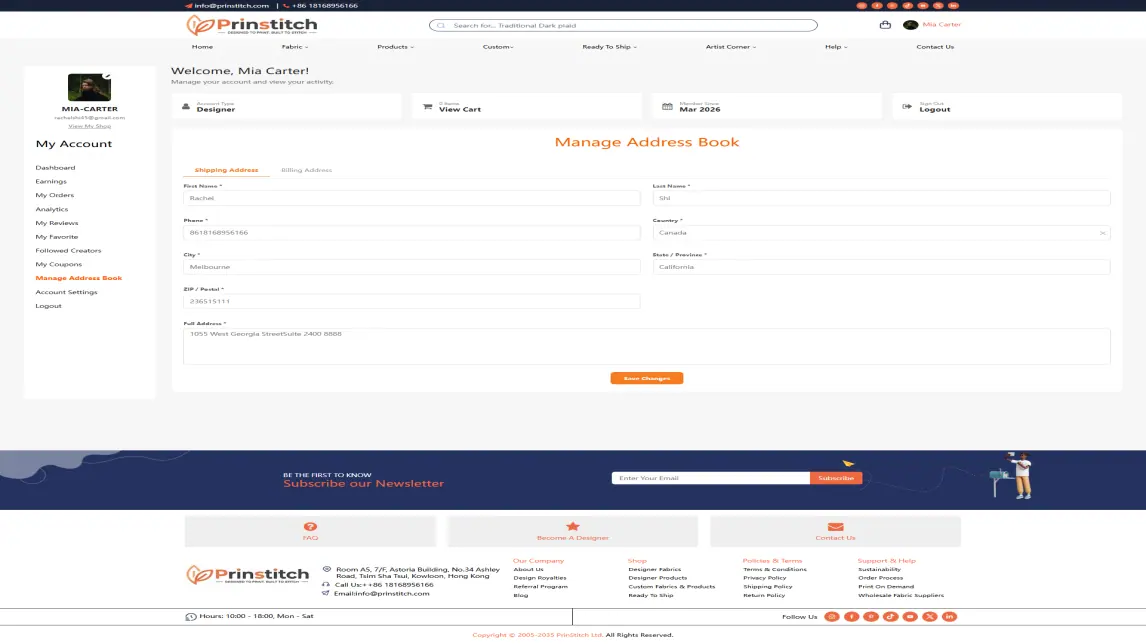
Task: Expand the Products menu
Action: click(395, 47)
